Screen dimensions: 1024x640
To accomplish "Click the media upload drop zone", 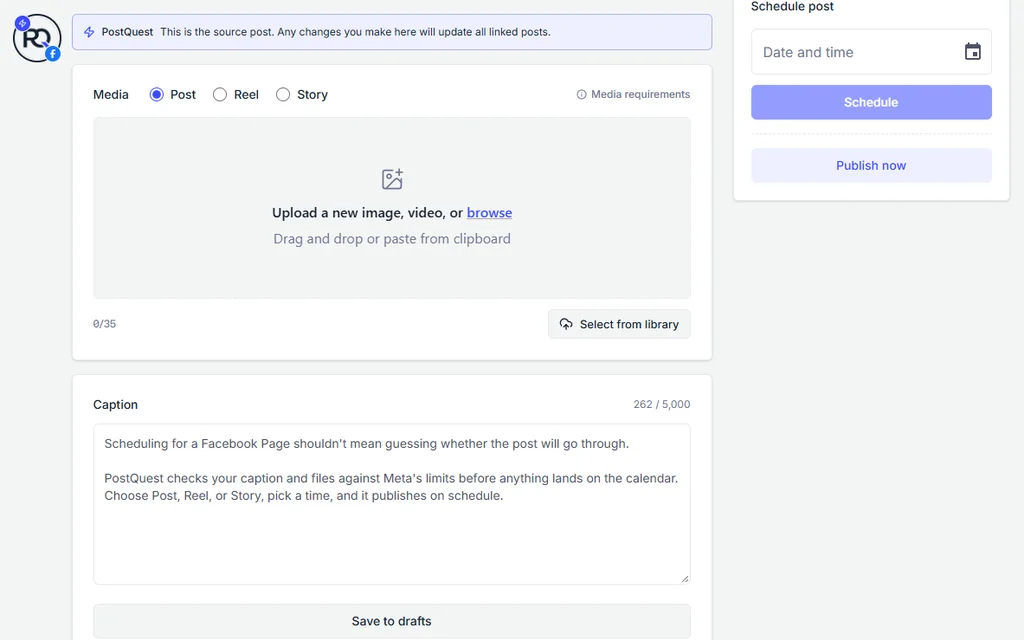I will 392,208.
